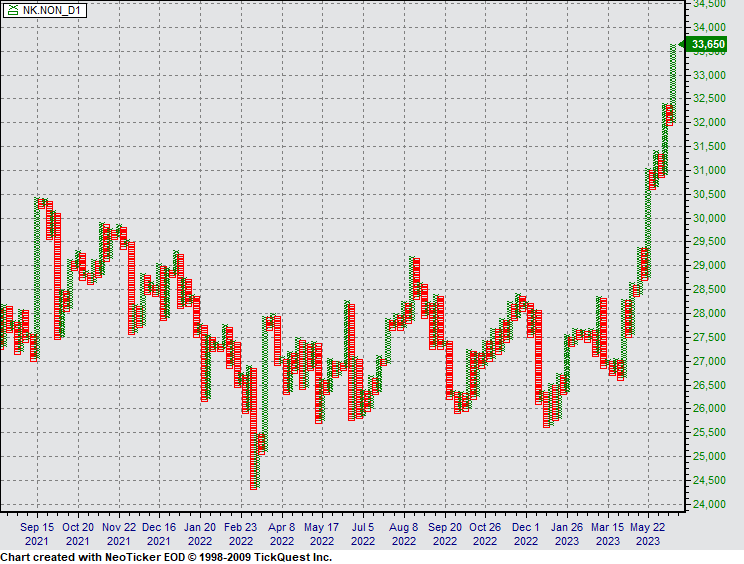Click the green series icon beside NK.NON_D1
This screenshot has height=564, width=744.
click(13, 11)
